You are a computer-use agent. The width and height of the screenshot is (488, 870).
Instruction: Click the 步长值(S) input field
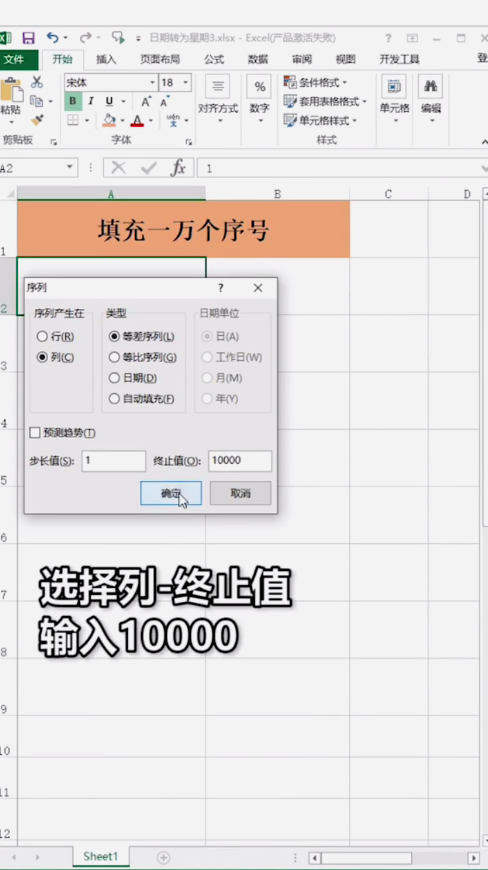point(114,461)
